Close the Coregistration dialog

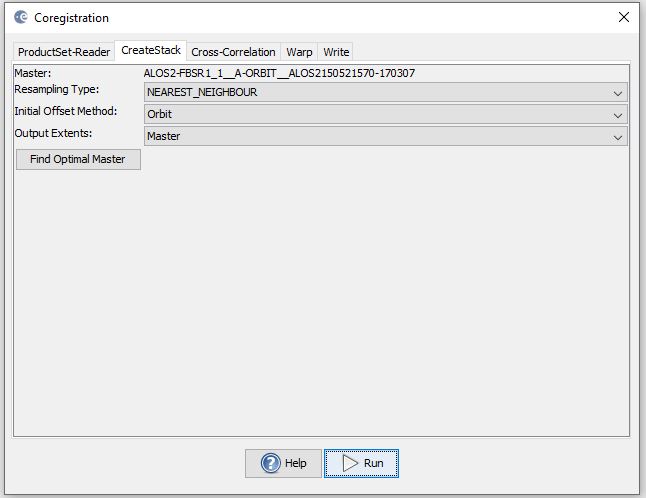624,17
